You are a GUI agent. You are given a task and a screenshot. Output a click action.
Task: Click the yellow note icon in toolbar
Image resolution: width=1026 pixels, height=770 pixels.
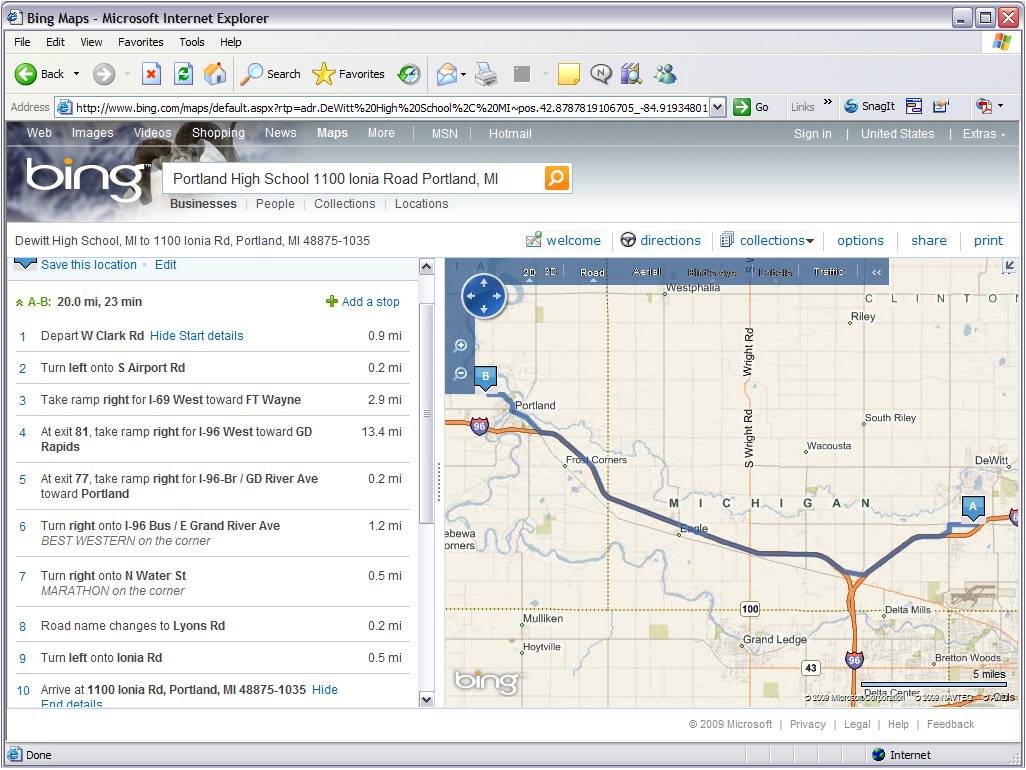pos(569,74)
